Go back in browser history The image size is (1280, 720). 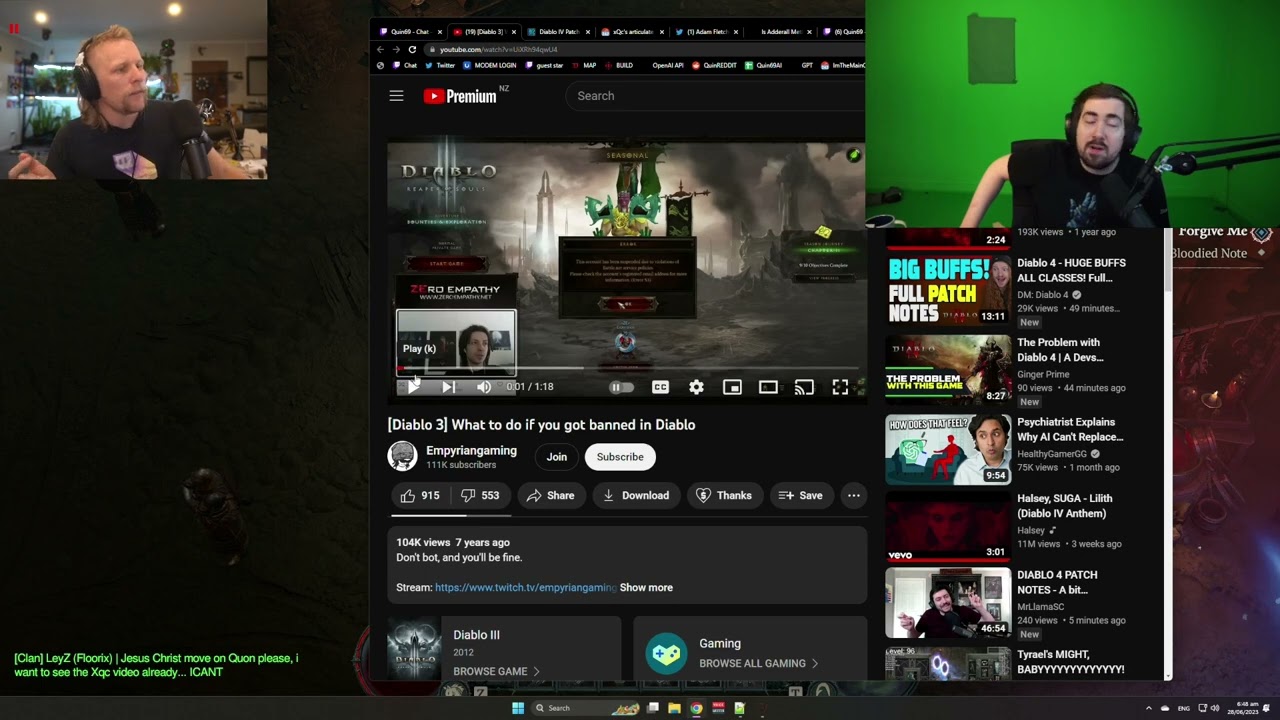click(x=380, y=49)
